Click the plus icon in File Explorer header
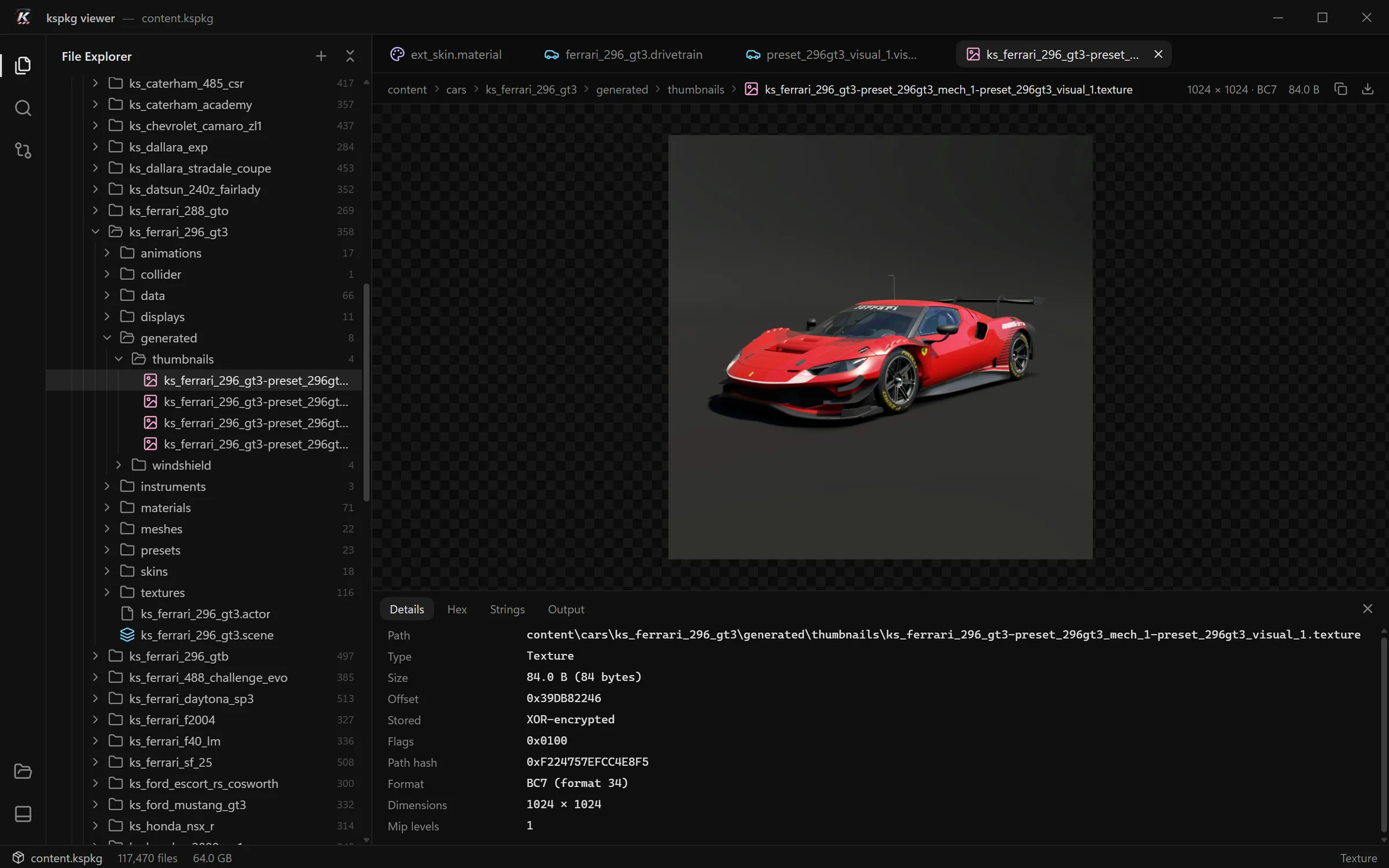This screenshot has width=1389, height=868. coord(321,56)
